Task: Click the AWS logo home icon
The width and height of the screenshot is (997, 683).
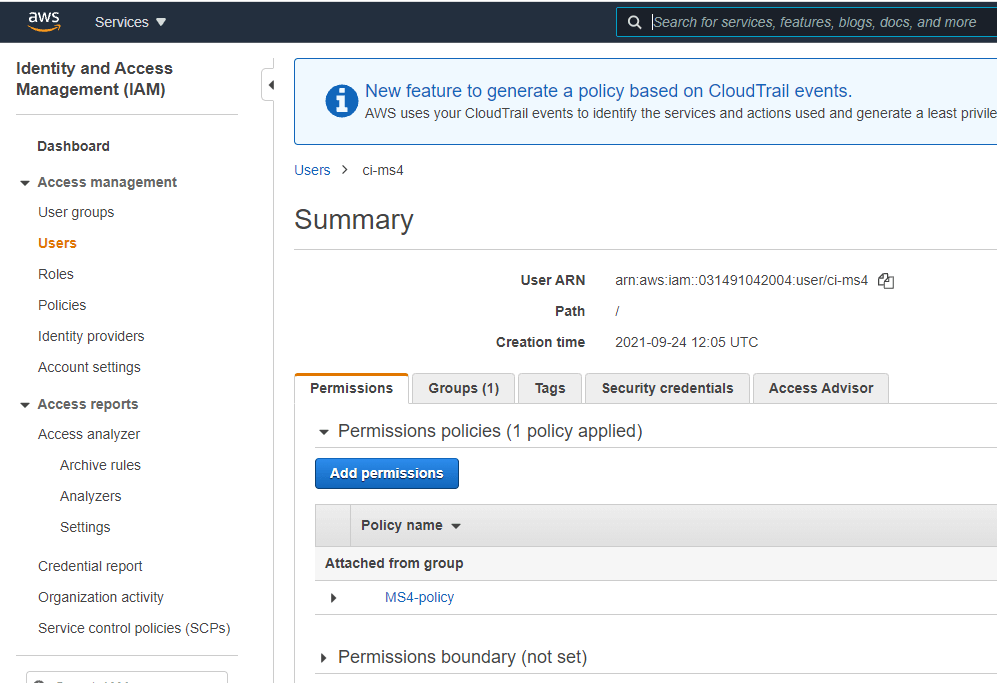Action: [44, 22]
